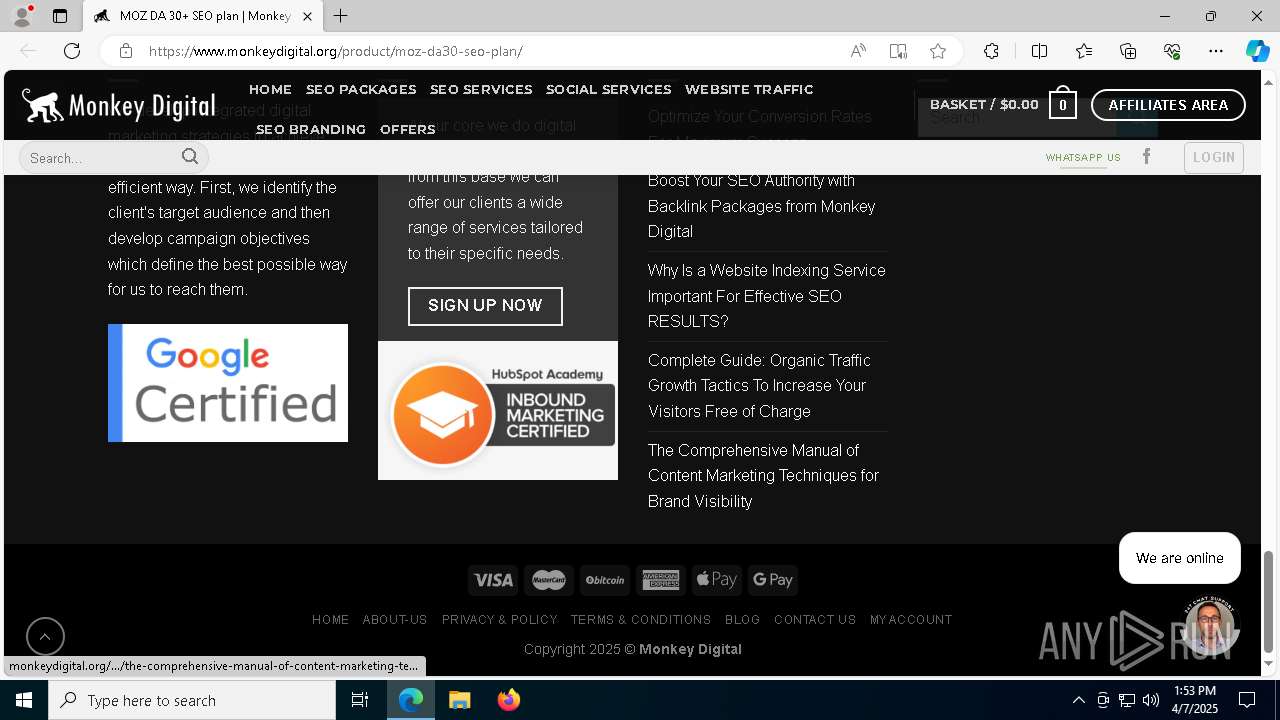Show hidden system tray icons
Image resolution: width=1280 pixels, height=720 pixels.
[x=1078, y=700]
